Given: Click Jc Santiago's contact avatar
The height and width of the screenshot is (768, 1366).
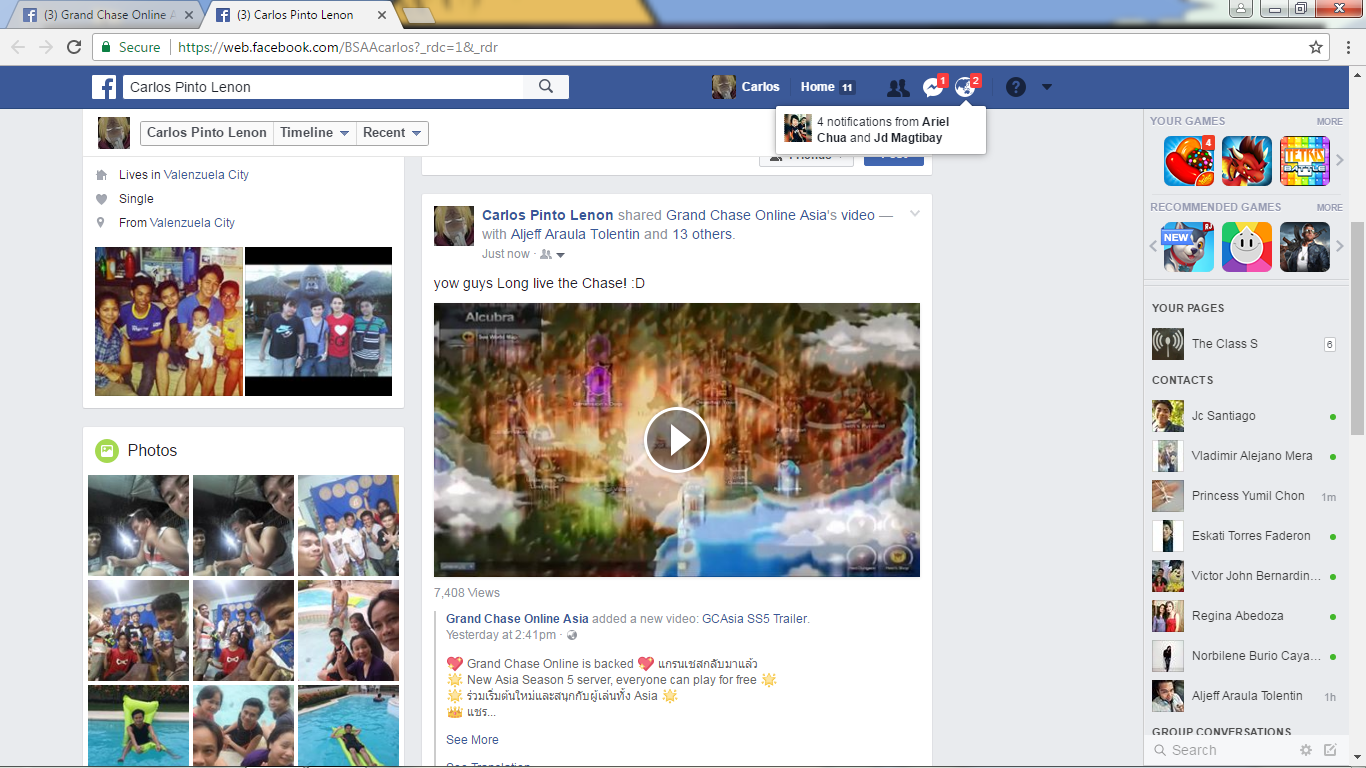Looking at the screenshot, I should (1168, 416).
